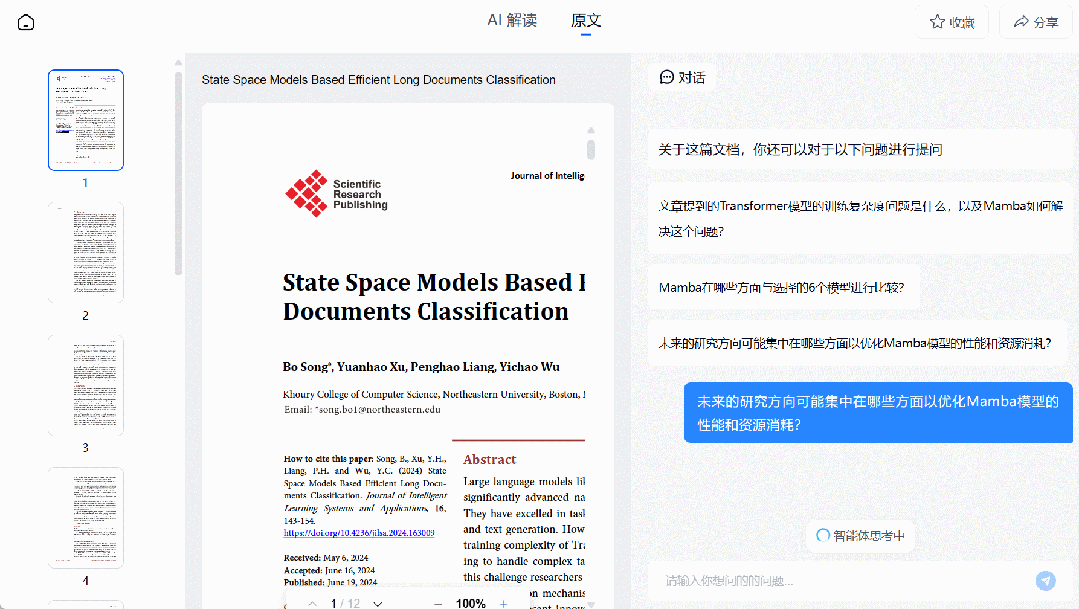The image size is (1079, 609).
Task: Open page 1 thumbnail
Action: coord(86,120)
